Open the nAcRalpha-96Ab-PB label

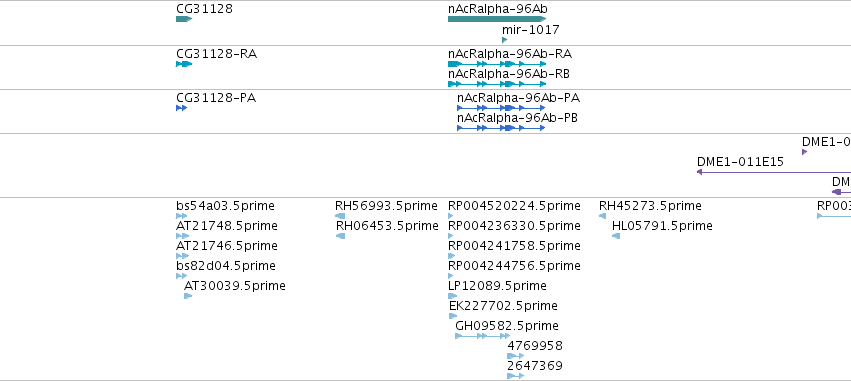coord(517,118)
